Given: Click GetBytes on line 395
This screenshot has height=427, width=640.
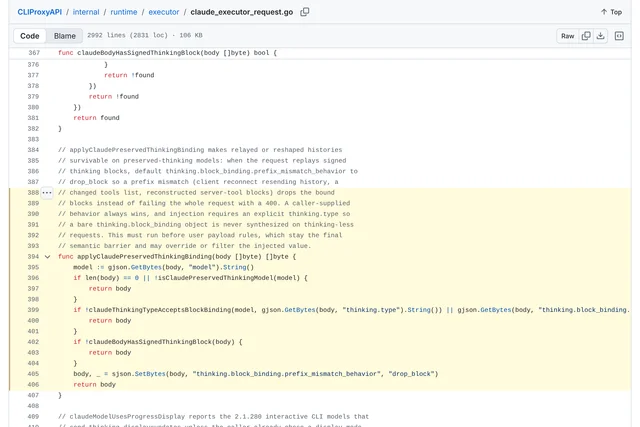Looking at the screenshot, I should pos(146,267).
